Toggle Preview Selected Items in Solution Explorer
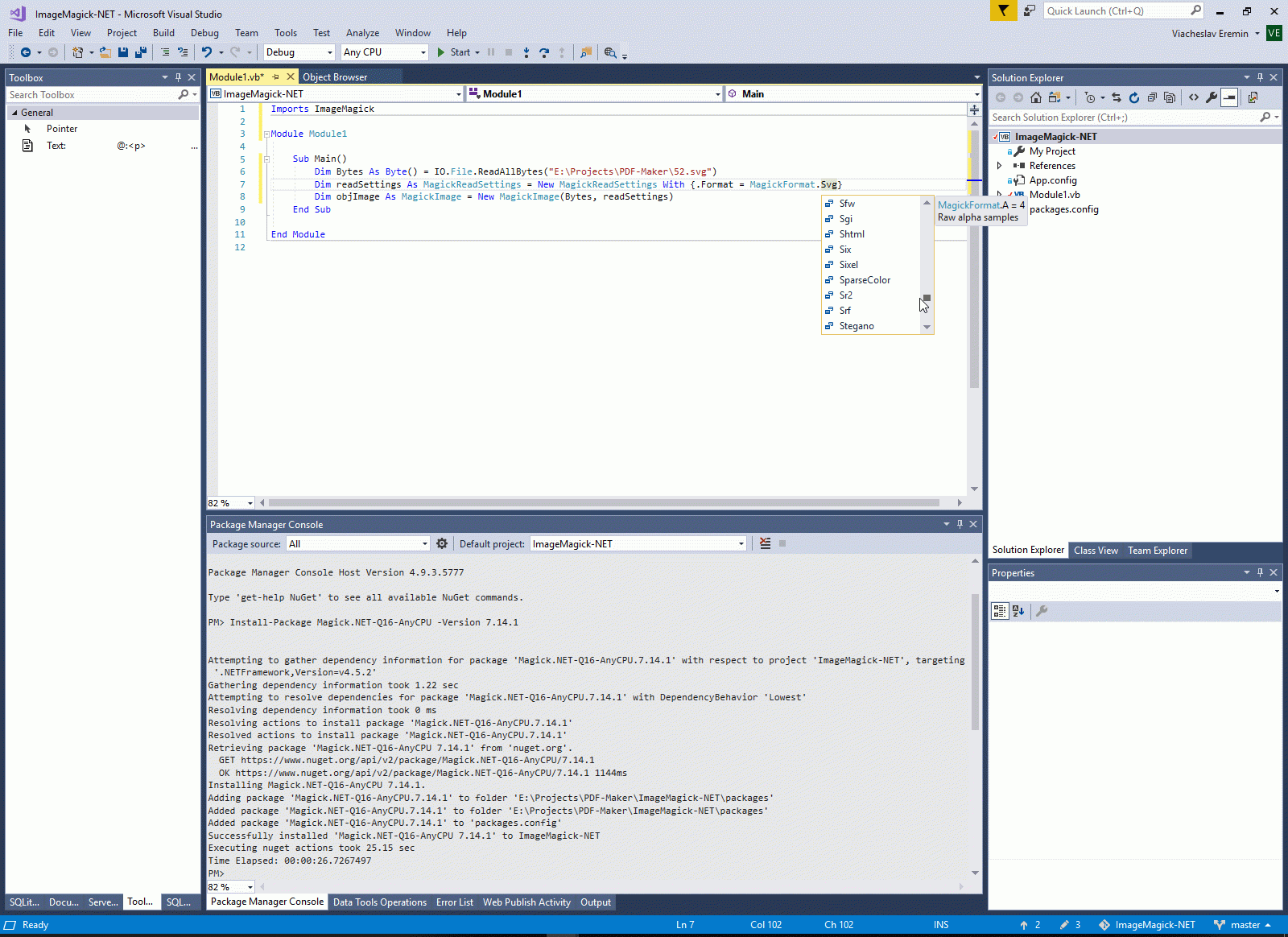This screenshot has width=1288, height=937. tap(1229, 97)
